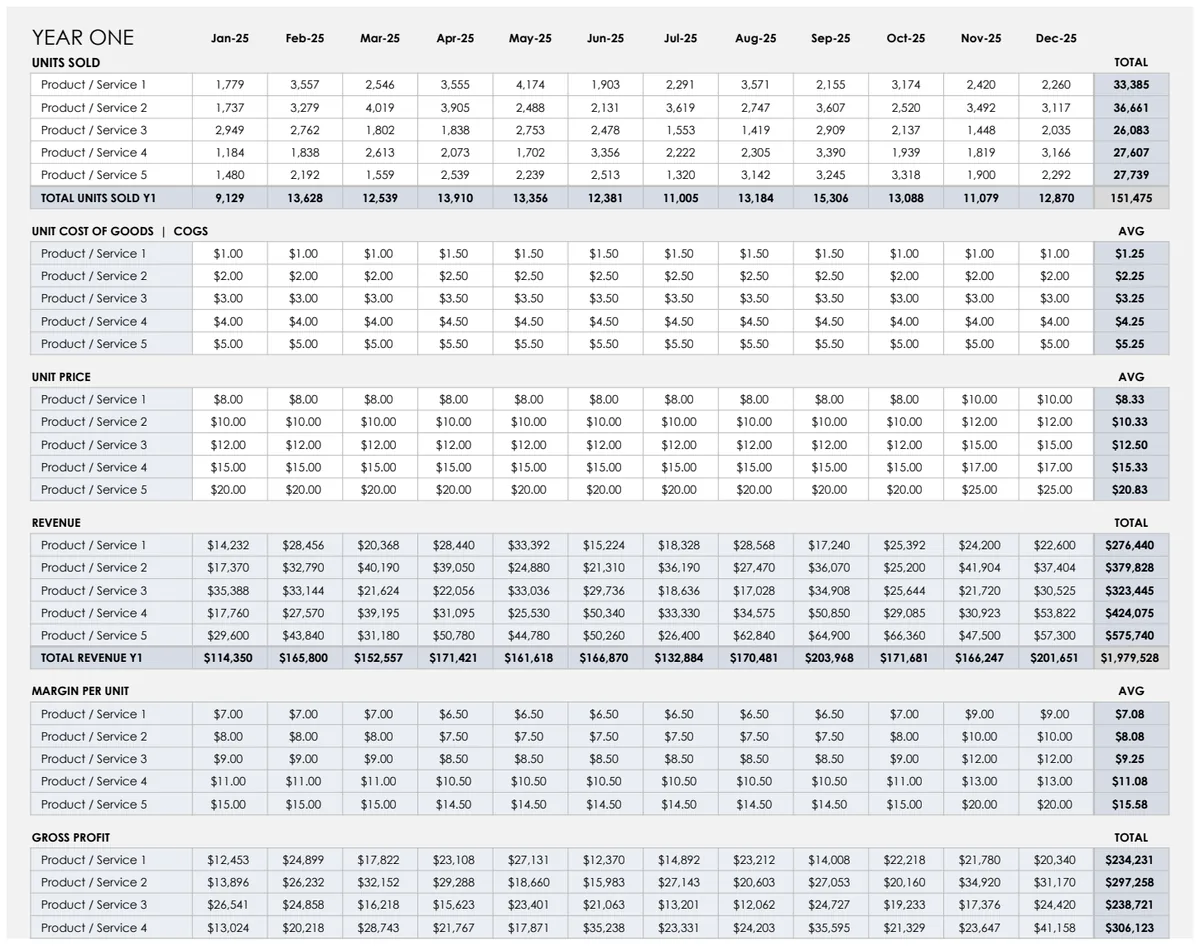Click Jan-25 gross profit $12,453
Viewport: 1200px width, 946px height.
coord(230,860)
